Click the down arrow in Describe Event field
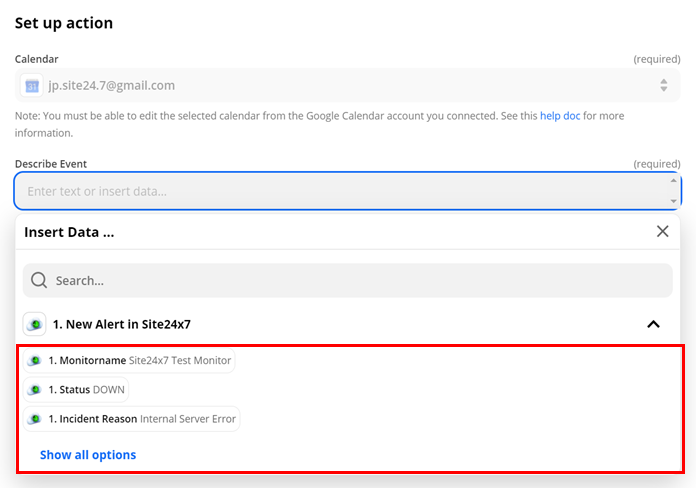The image size is (696, 488). (x=673, y=200)
